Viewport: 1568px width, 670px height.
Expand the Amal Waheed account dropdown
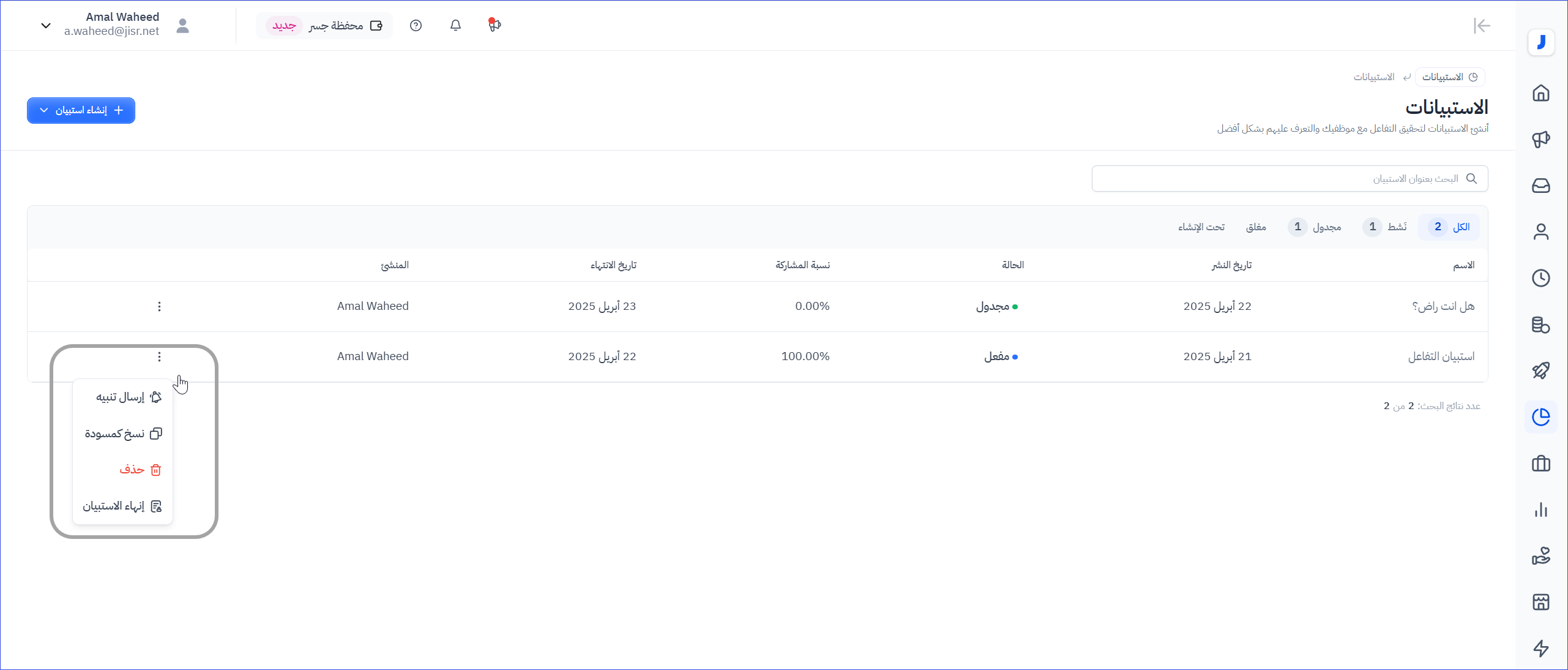coord(46,26)
